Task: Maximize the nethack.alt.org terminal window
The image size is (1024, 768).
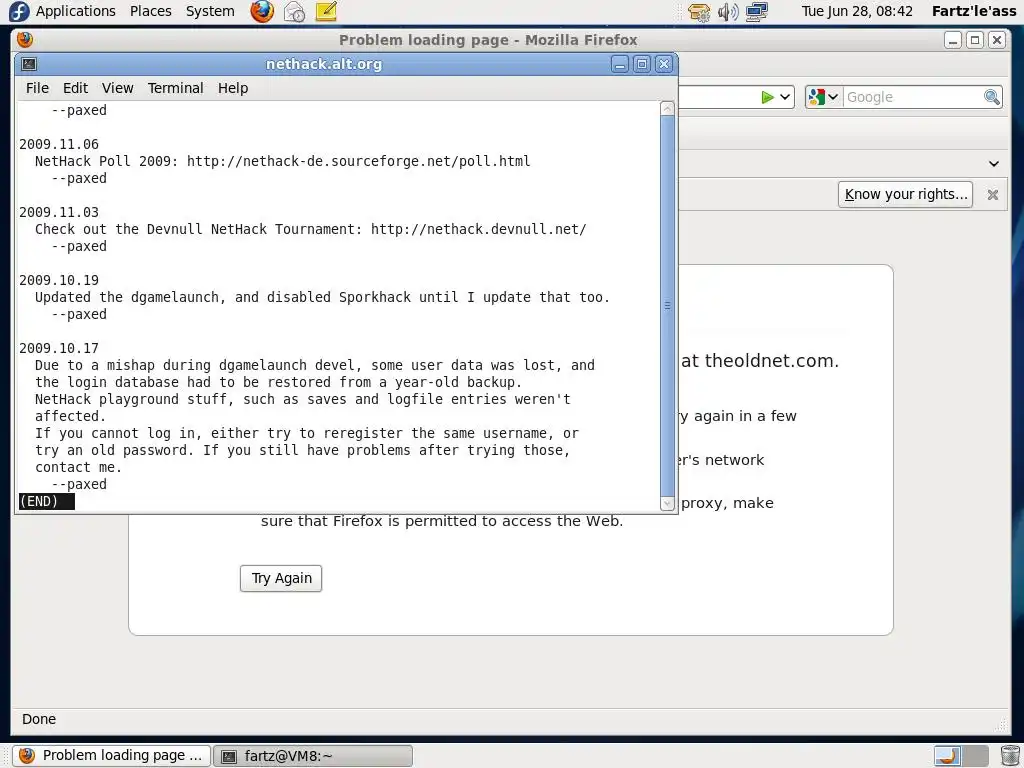Action: [x=642, y=64]
